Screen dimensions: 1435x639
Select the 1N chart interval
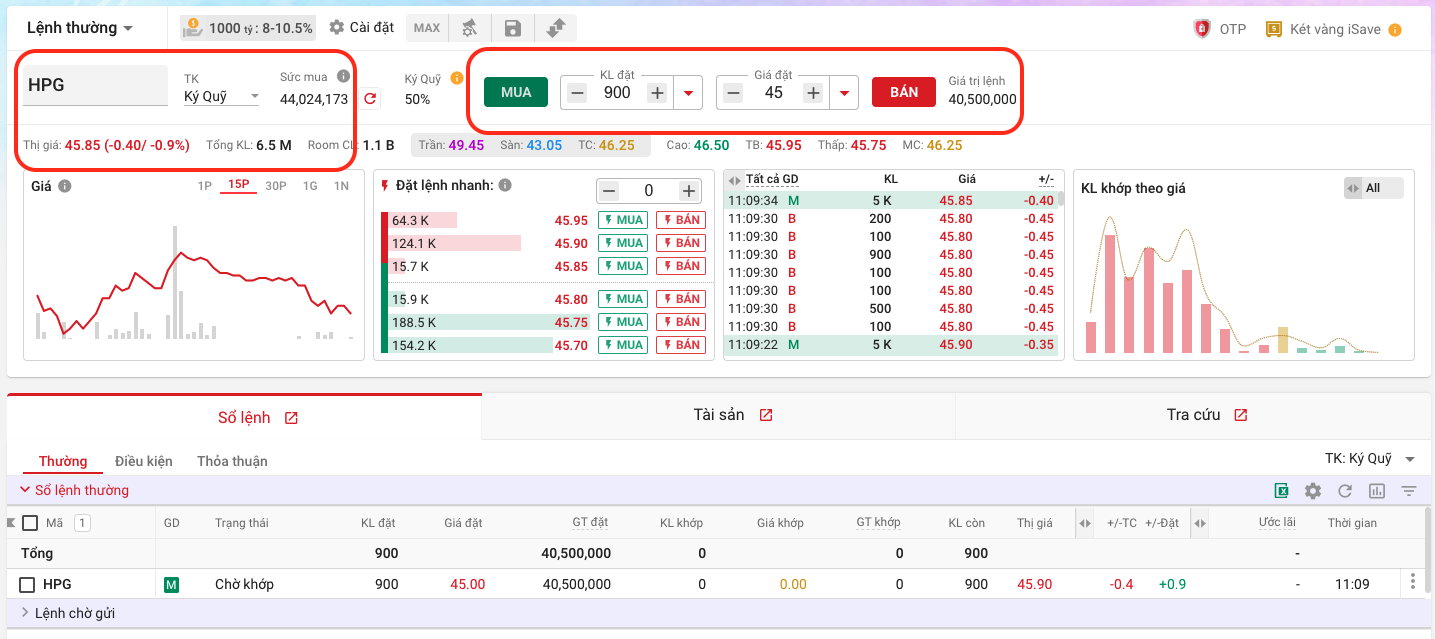pos(341,185)
